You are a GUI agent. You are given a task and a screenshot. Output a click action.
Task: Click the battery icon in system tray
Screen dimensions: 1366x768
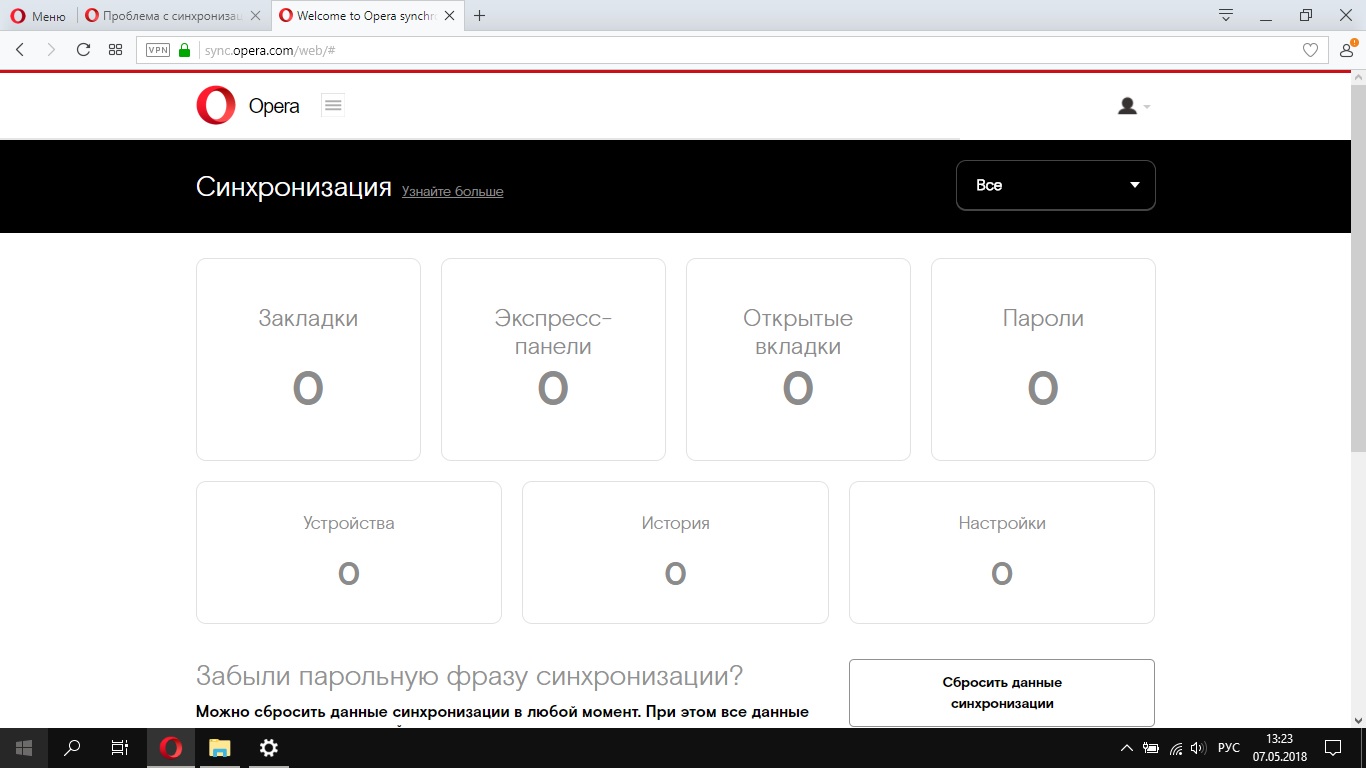pyautogui.click(x=1151, y=748)
